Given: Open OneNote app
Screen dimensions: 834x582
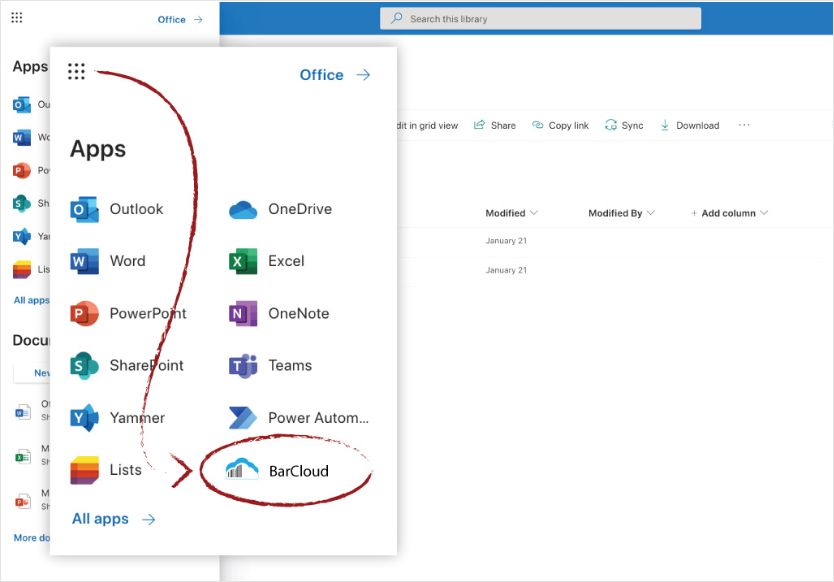Looking at the screenshot, I should tap(279, 313).
